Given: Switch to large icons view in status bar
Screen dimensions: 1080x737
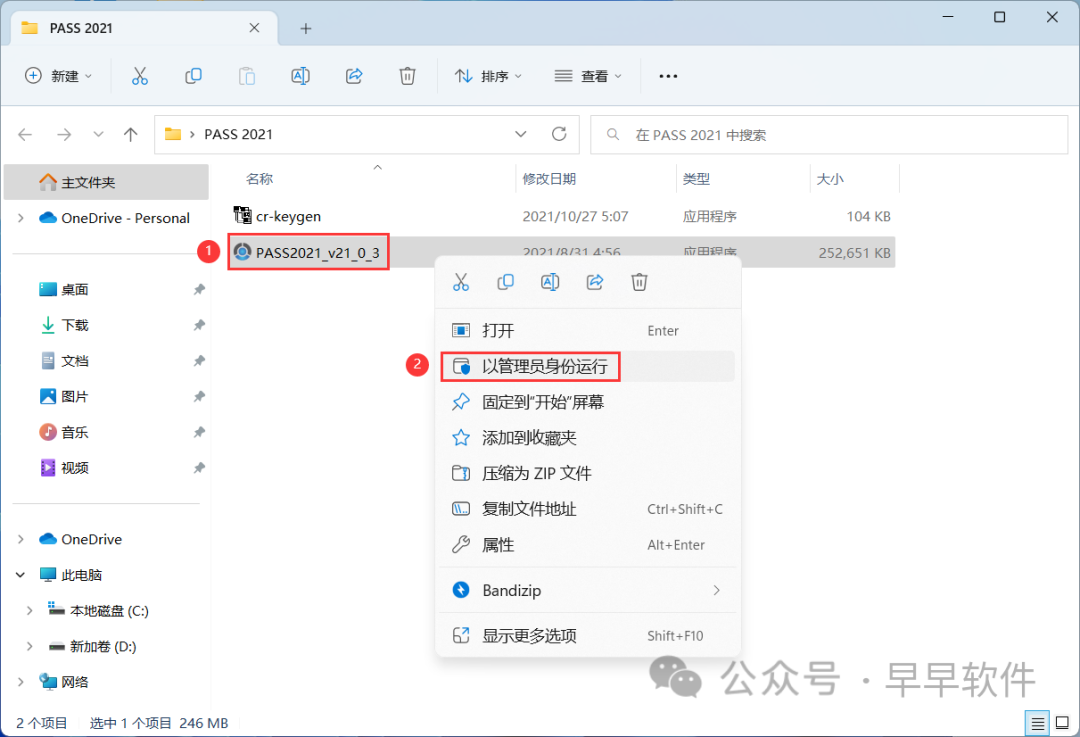Looking at the screenshot, I should point(1061,723).
